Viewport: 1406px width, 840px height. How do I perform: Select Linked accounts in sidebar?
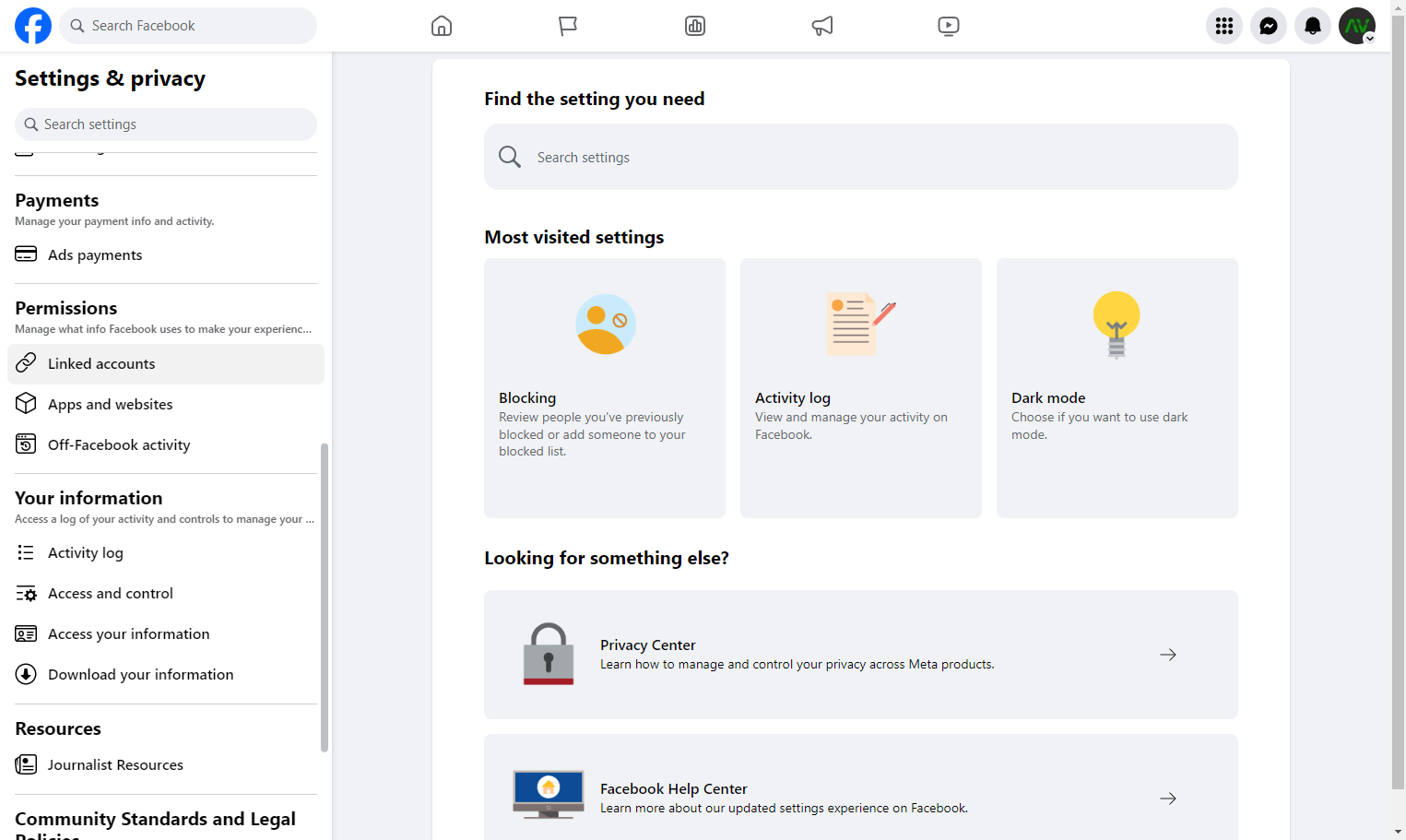point(166,364)
